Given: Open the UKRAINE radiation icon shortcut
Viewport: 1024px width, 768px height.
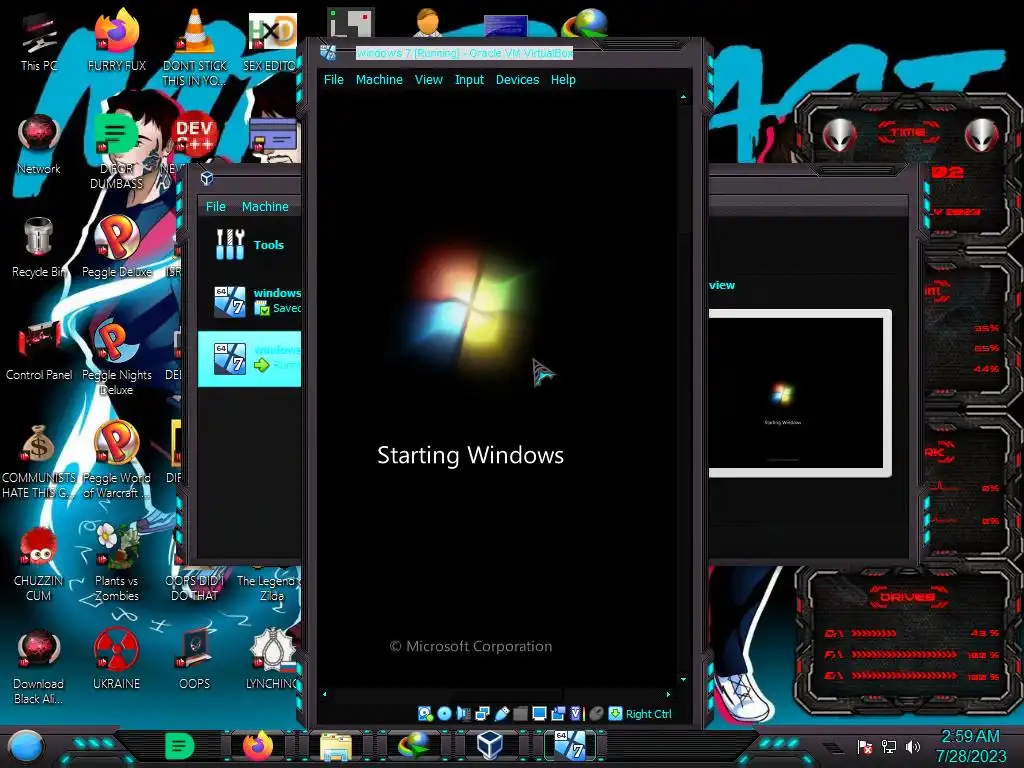Looking at the screenshot, I should (x=117, y=660).
